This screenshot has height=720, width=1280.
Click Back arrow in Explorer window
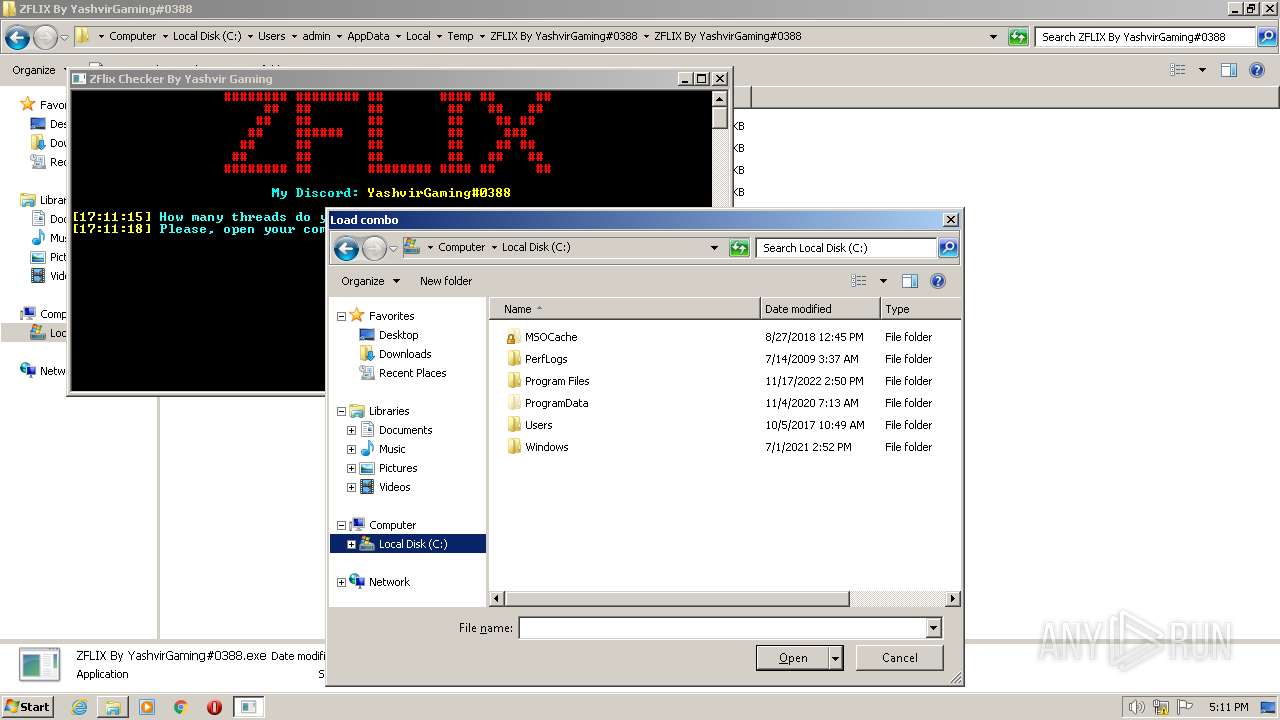point(17,37)
